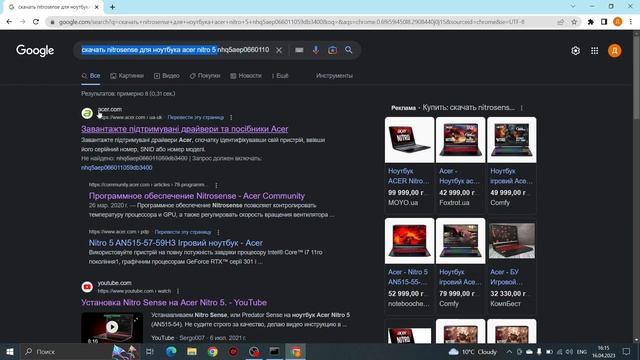Open options for sponsored shopping block

click(x=522, y=108)
